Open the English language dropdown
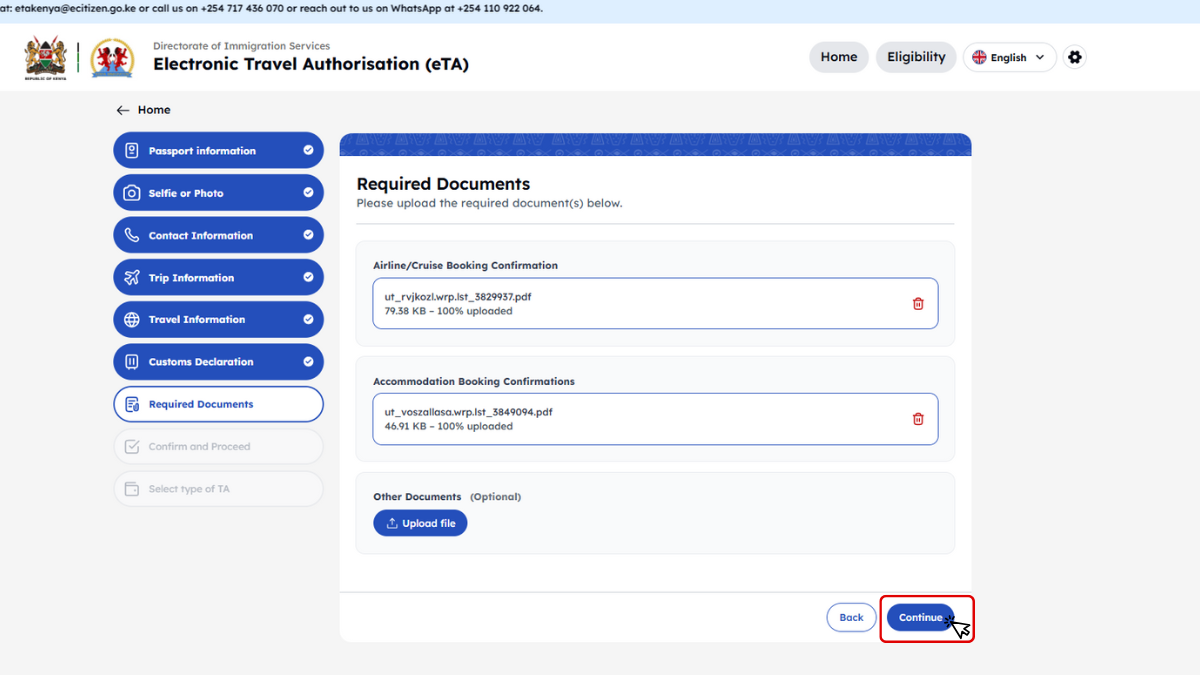This screenshot has height=675, width=1200. 1009,57
